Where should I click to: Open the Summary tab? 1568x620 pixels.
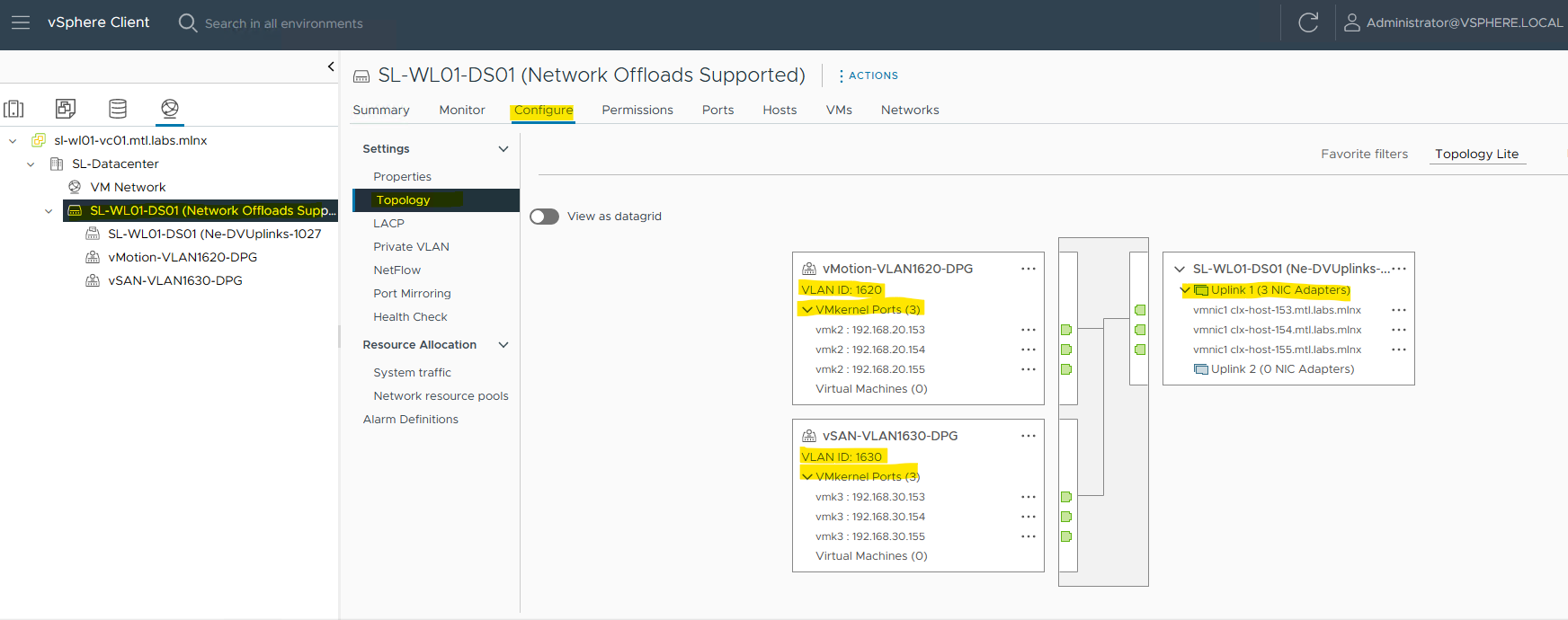381,110
